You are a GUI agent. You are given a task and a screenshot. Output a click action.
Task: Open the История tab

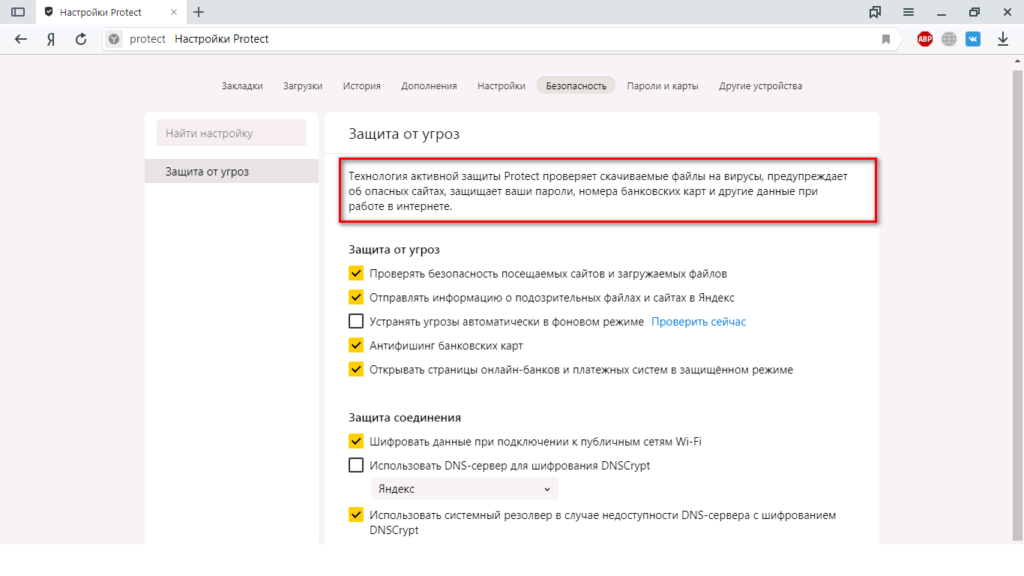(362, 86)
